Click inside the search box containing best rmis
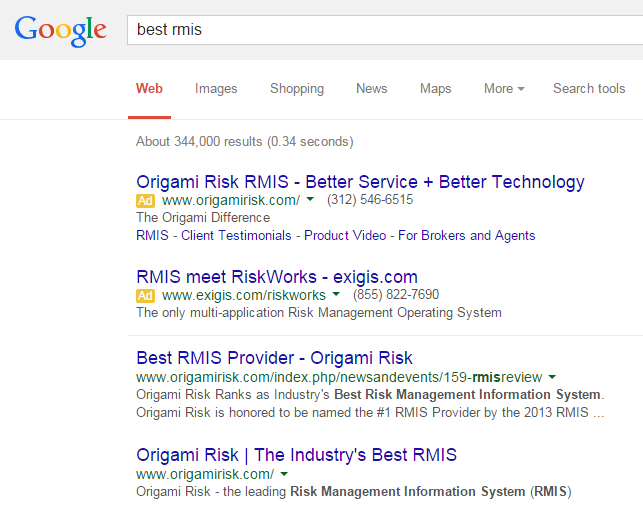 click(x=380, y=30)
